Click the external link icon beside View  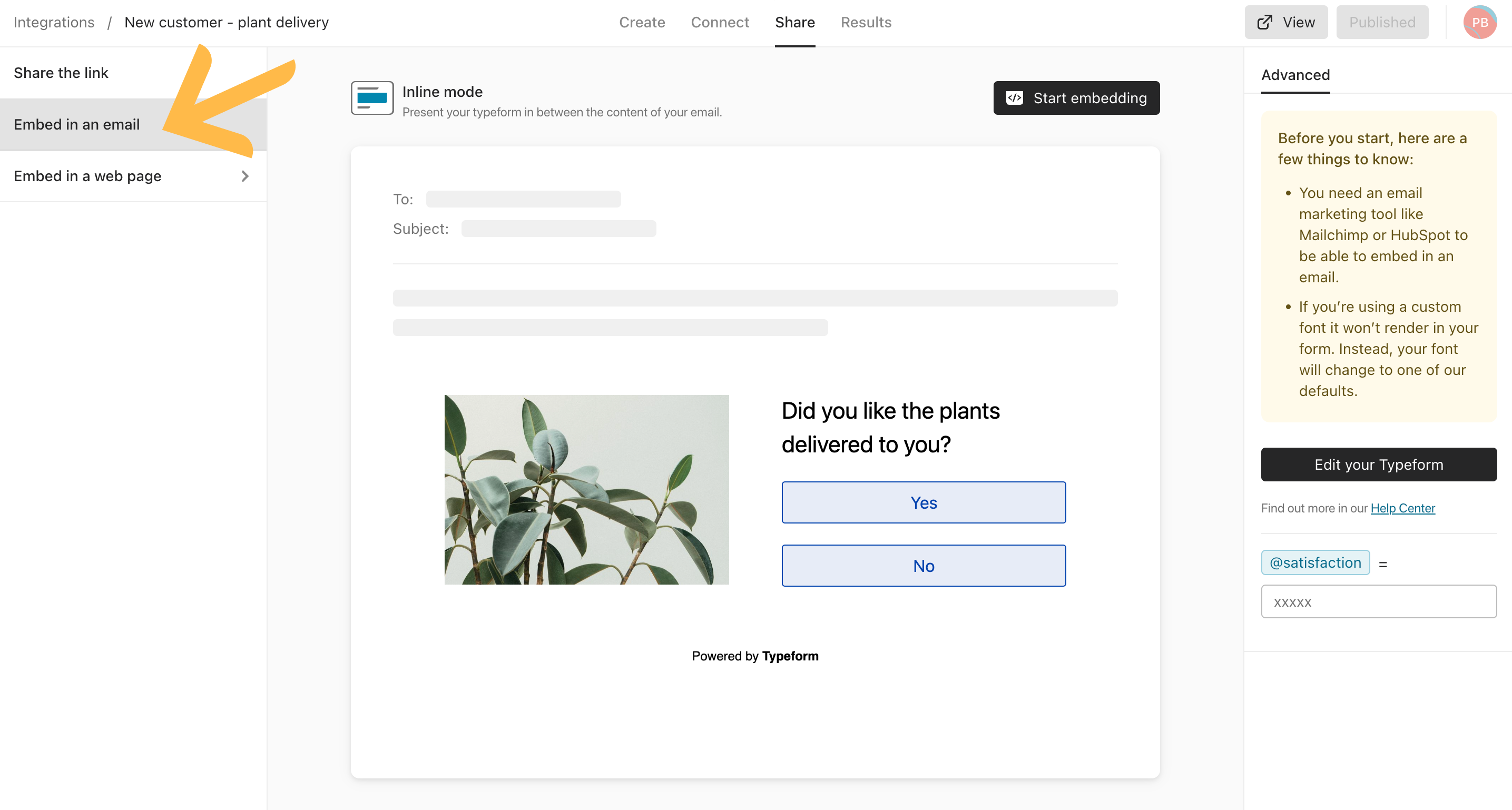point(1265,22)
